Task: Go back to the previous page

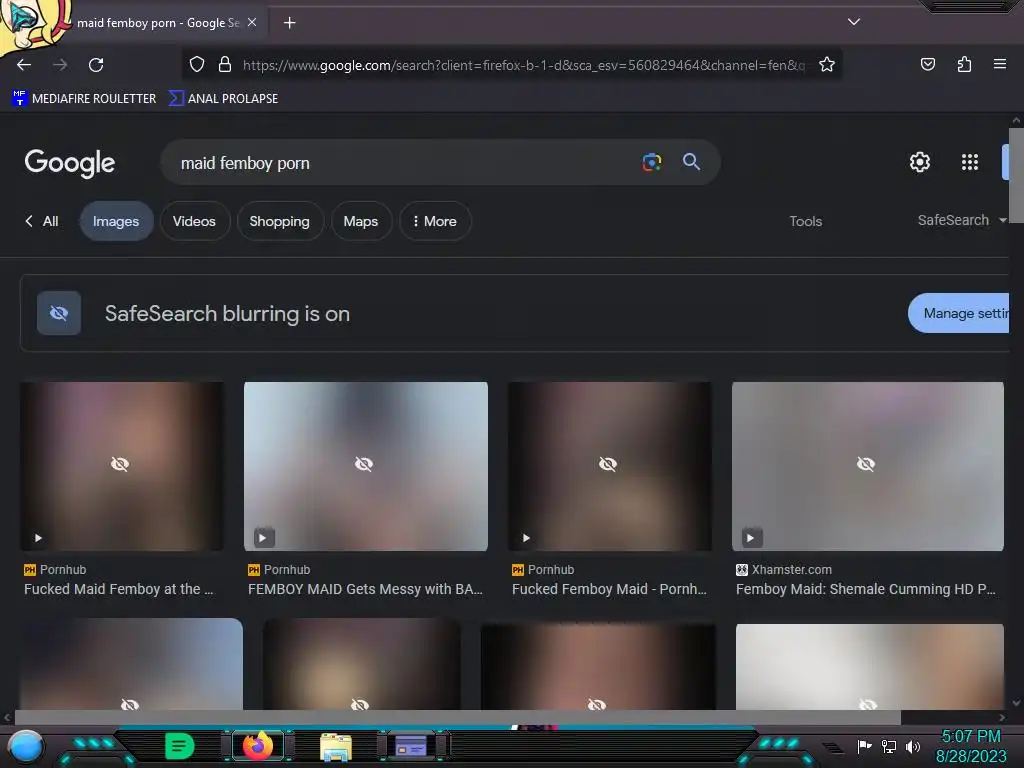Action: [24, 65]
